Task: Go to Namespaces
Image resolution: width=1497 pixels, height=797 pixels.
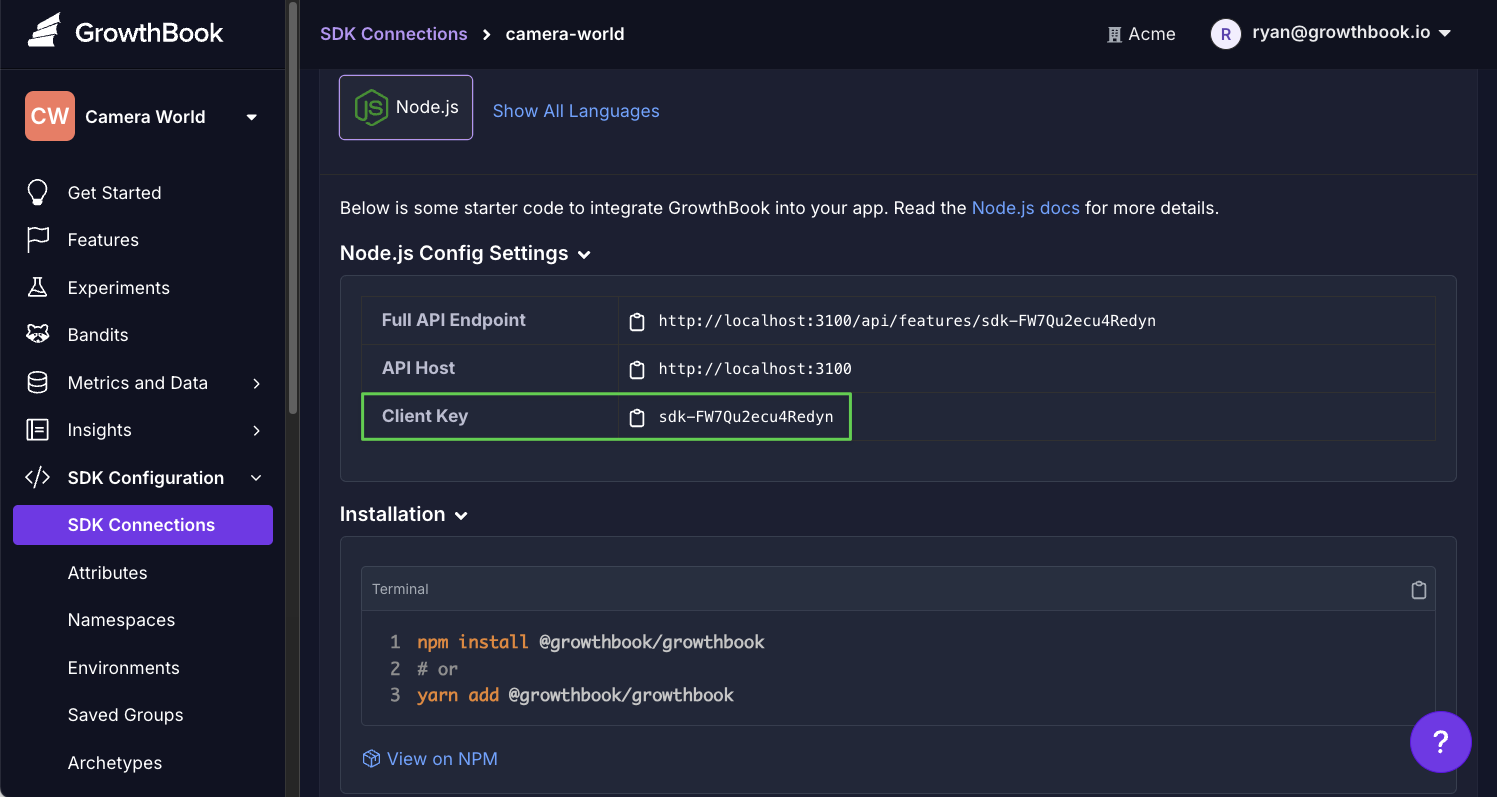Action: point(121,620)
